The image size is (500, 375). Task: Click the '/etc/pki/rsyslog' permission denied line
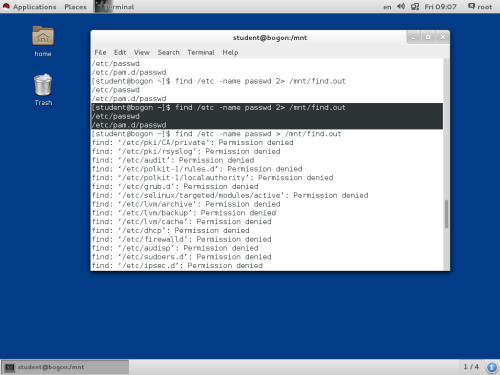click(186, 151)
